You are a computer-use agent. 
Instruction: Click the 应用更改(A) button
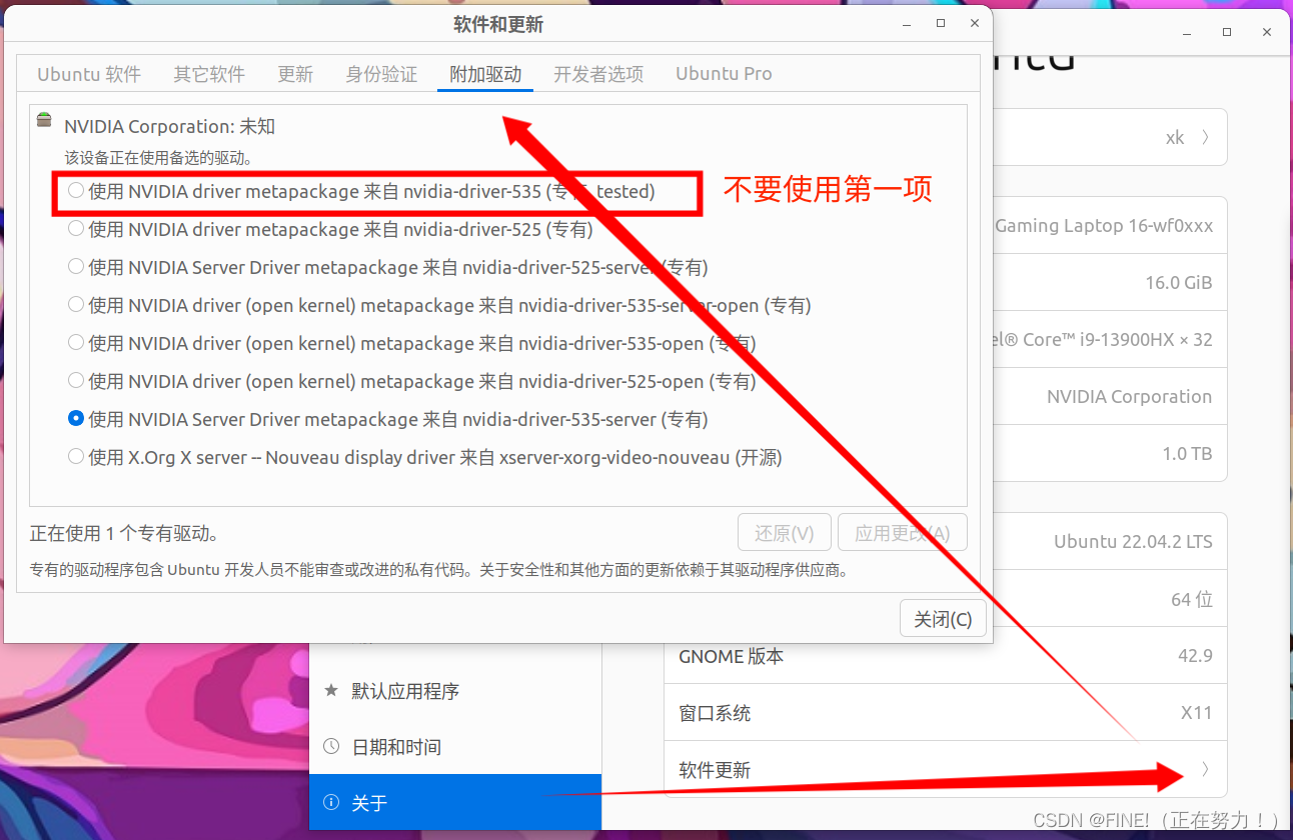pyautogui.click(x=902, y=533)
